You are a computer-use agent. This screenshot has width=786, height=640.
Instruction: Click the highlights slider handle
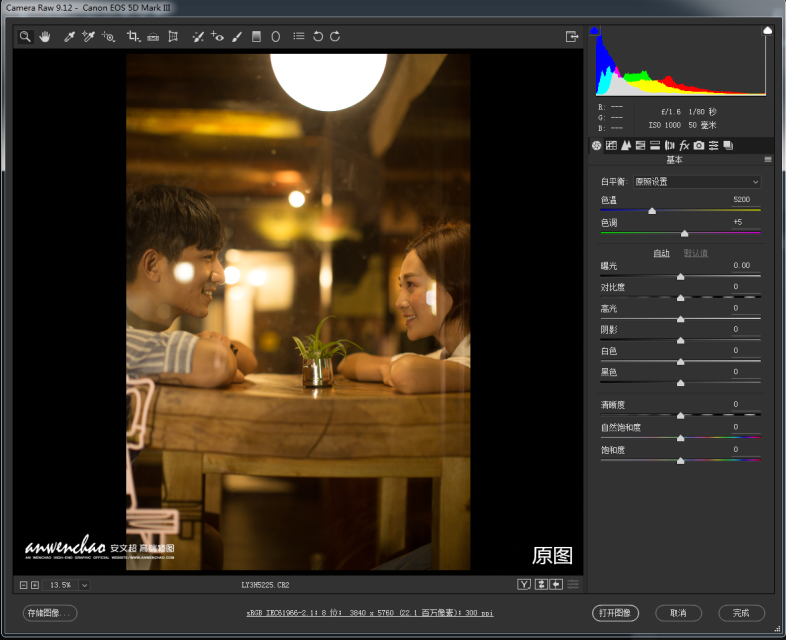coord(680,319)
